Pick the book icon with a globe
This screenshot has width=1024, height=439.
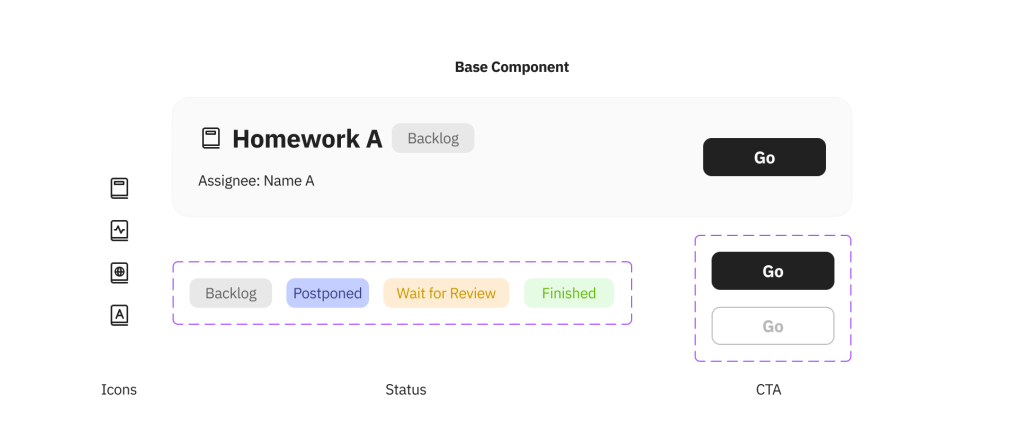click(119, 273)
